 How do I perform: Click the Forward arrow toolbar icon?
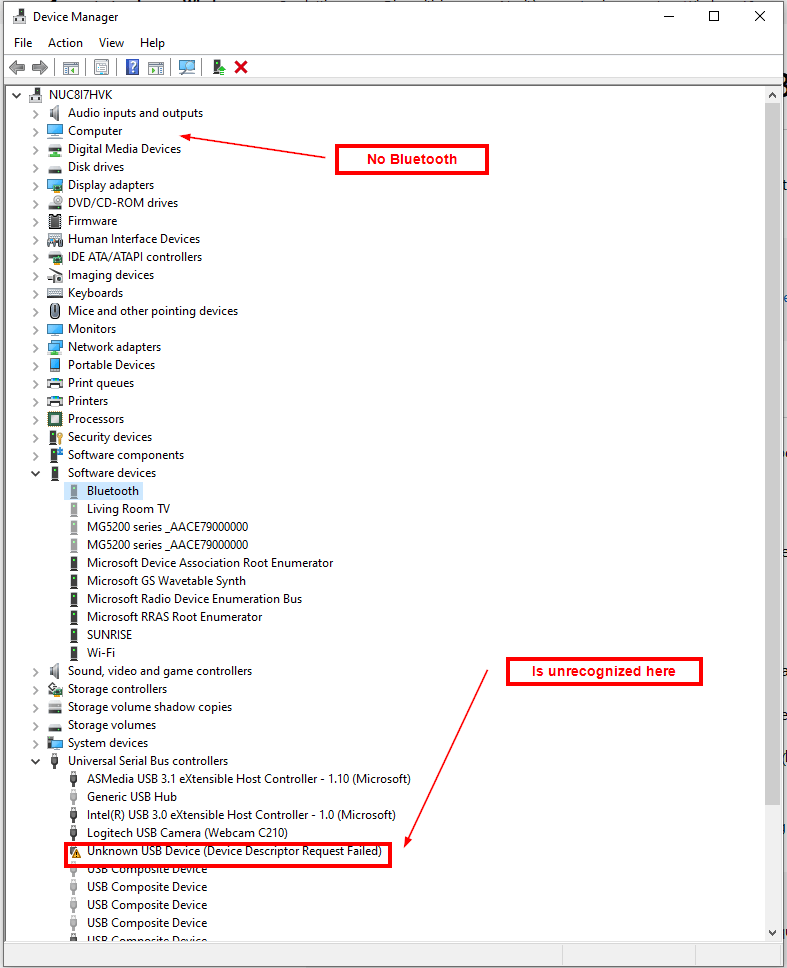(40, 67)
